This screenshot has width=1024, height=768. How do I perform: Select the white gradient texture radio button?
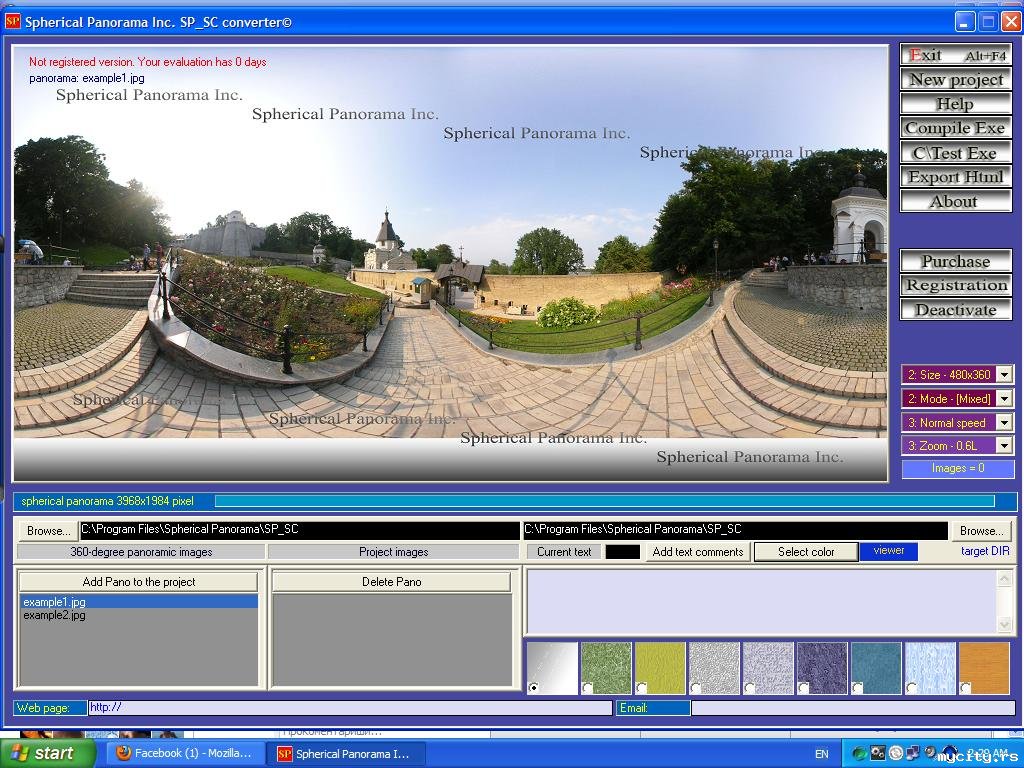coord(534,687)
